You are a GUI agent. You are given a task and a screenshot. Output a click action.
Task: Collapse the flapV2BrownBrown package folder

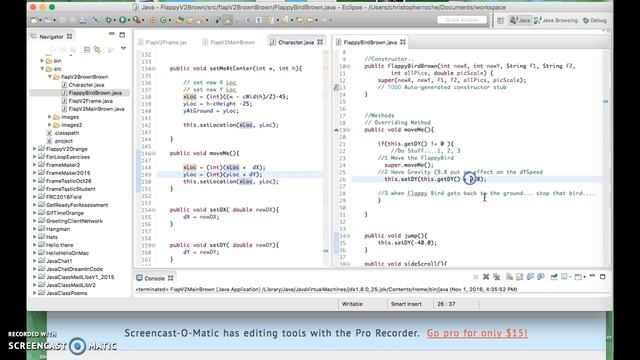pyautogui.click(x=50, y=77)
